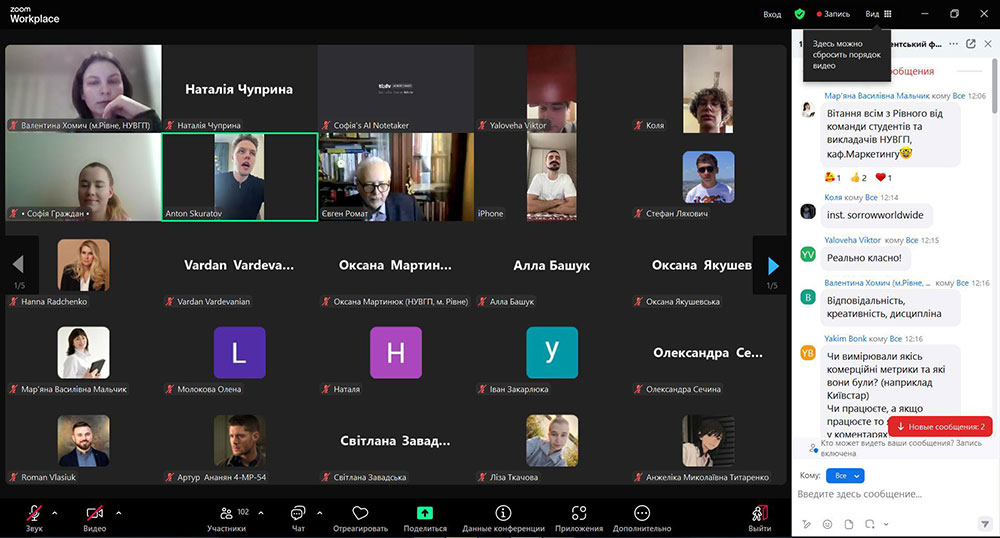Click the screenshot capture icon in chat

coord(870,524)
